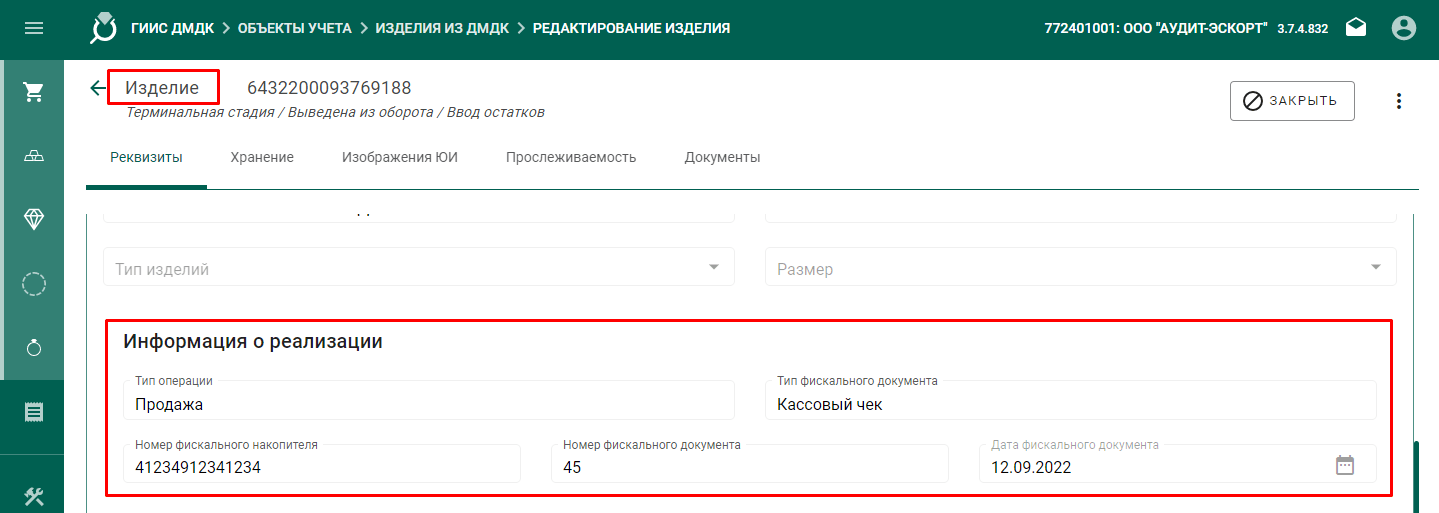Click the Дата фискального документа field
This screenshot has height=513, width=1439.
pos(1178,464)
